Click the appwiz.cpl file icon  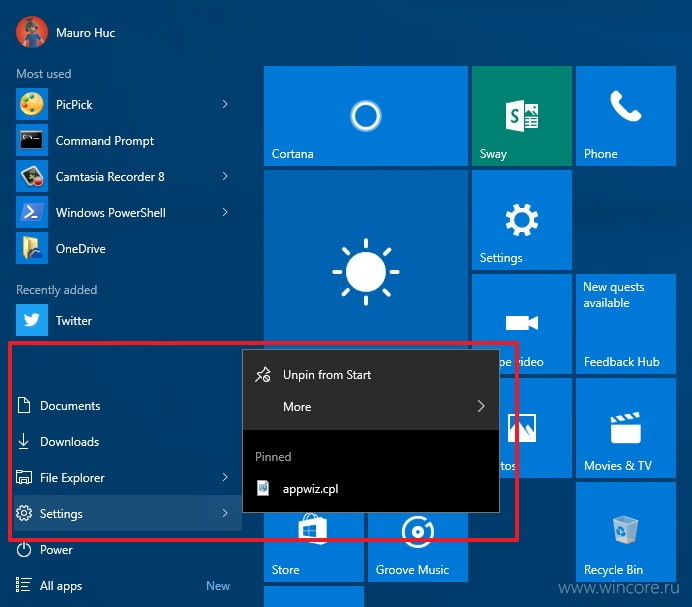263,488
